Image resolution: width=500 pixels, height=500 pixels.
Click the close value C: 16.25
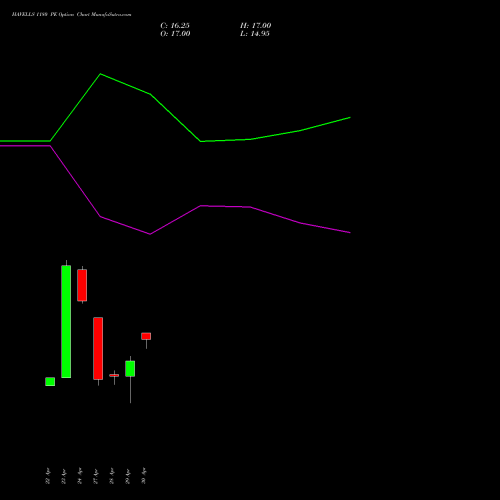[175, 26]
